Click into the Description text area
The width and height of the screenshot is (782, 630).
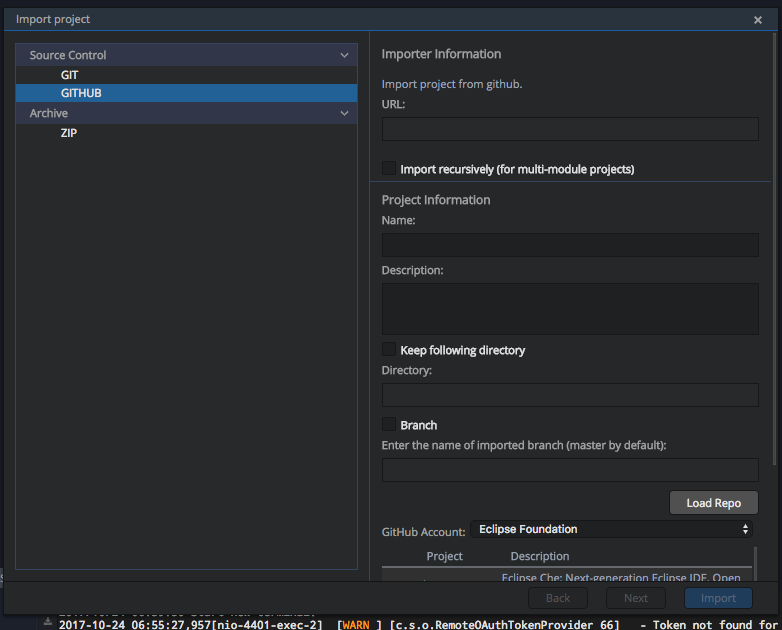pos(570,309)
